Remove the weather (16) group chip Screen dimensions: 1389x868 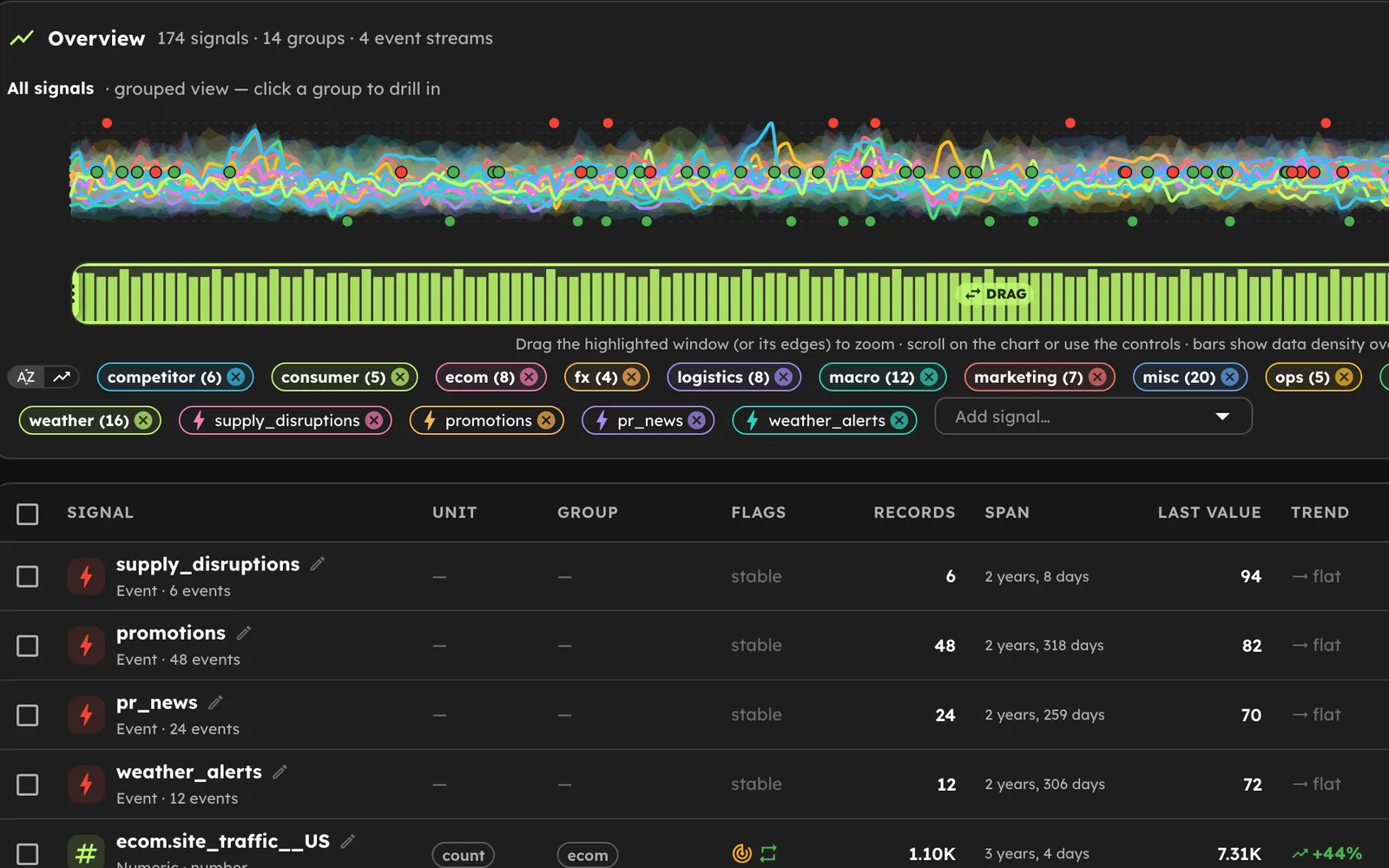pyautogui.click(x=143, y=420)
